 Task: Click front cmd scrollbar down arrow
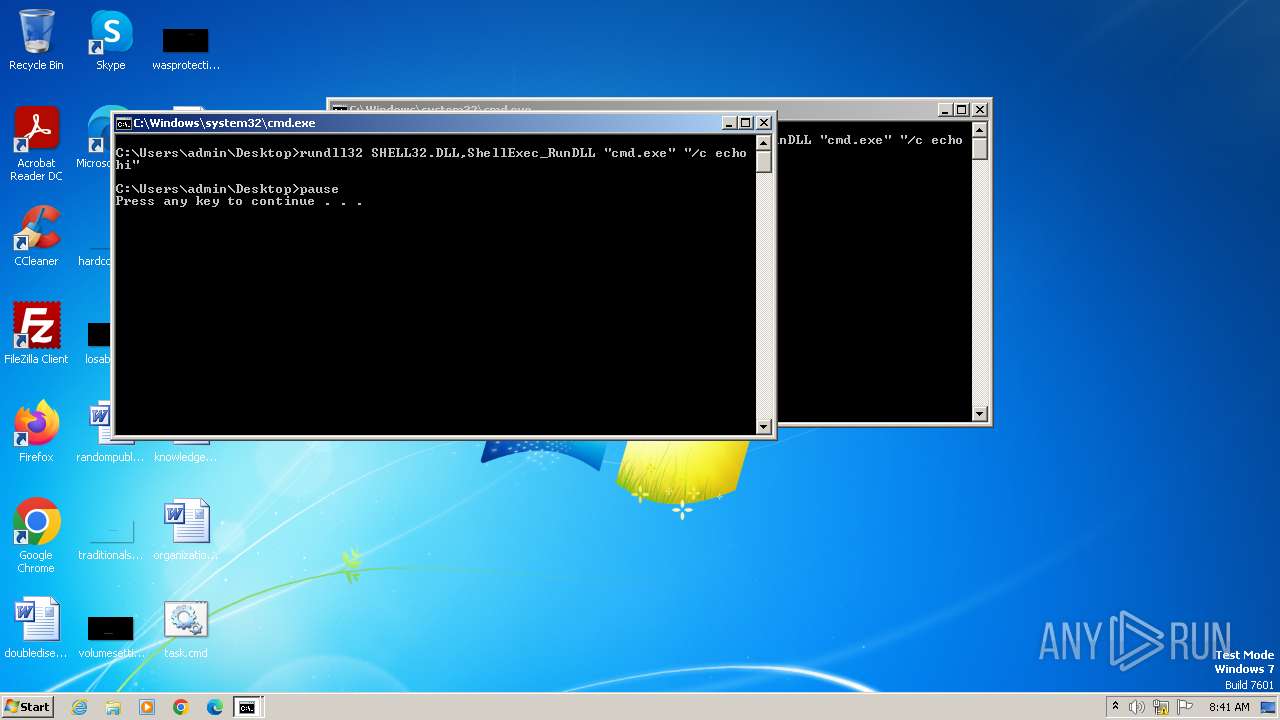coord(764,427)
